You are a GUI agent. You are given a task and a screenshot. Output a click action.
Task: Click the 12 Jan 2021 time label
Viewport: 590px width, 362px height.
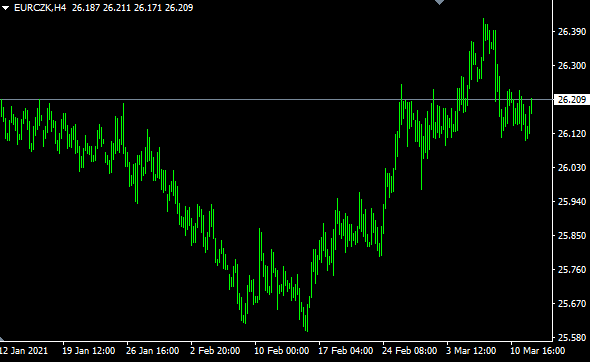[24, 351]
